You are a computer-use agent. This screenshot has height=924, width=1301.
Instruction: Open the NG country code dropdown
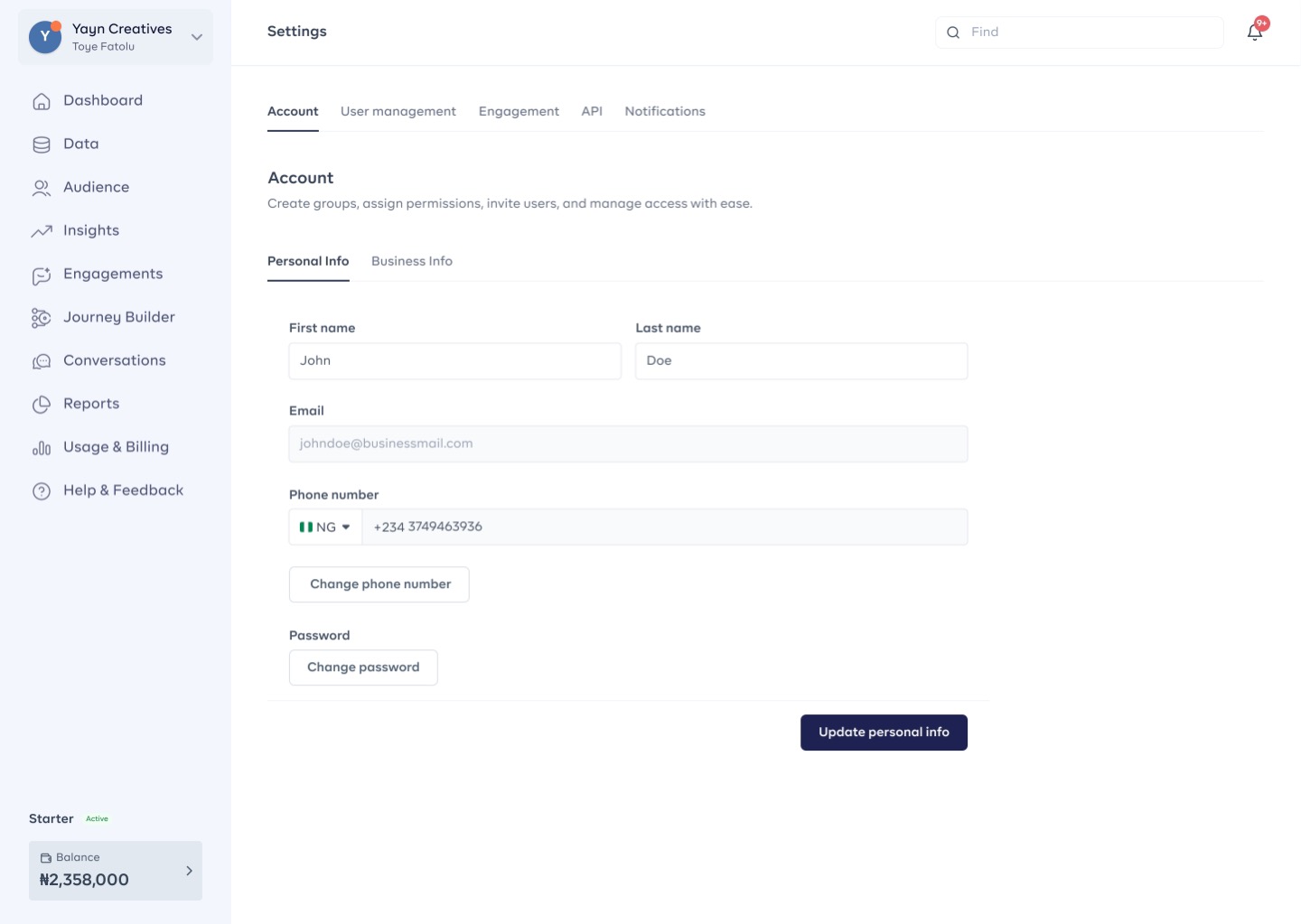pos(325,527)
